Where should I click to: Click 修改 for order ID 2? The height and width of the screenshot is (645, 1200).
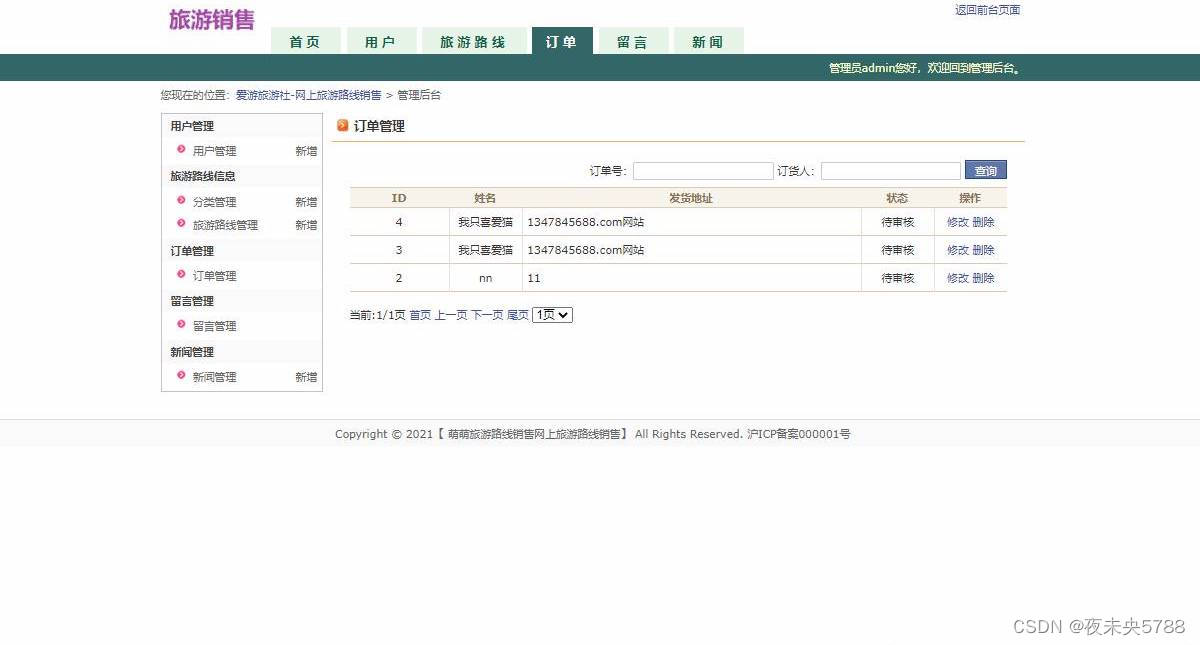(x=958, y=278)
